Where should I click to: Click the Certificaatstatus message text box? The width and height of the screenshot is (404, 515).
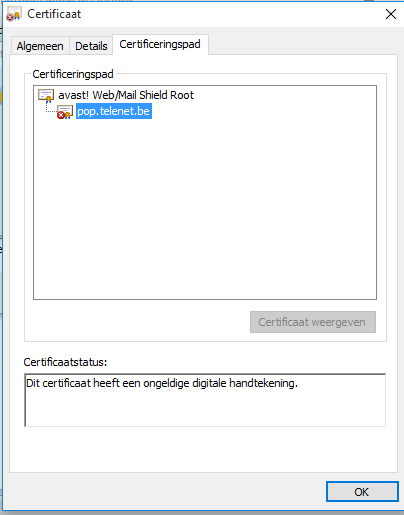205,400
